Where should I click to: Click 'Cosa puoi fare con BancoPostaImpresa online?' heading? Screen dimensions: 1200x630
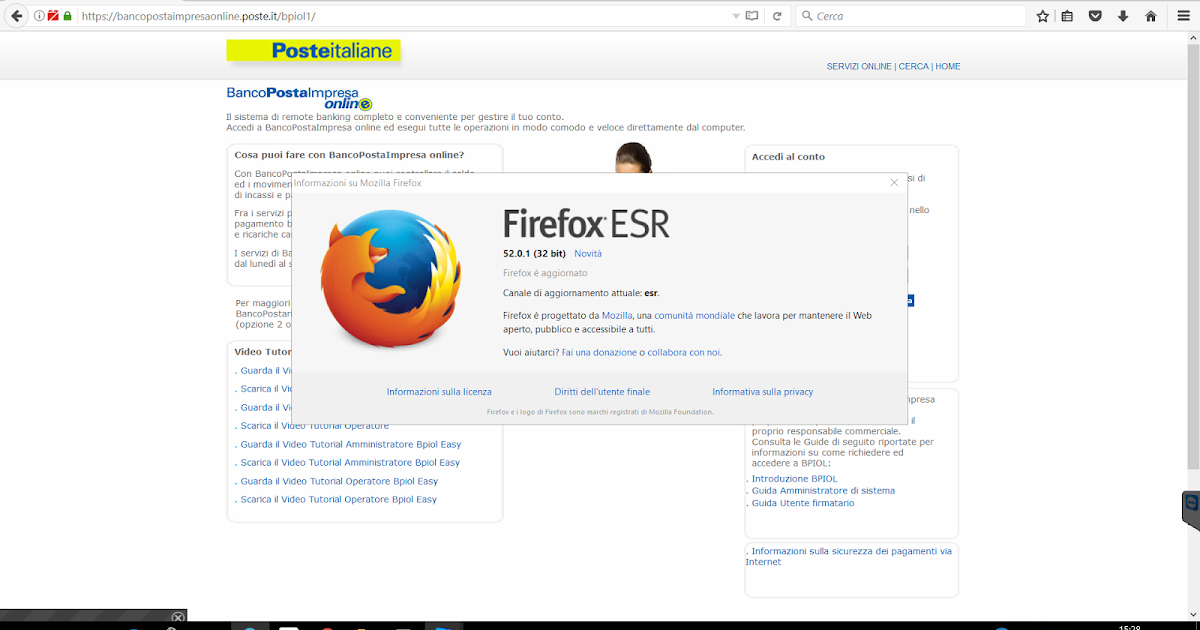point(349,155)
